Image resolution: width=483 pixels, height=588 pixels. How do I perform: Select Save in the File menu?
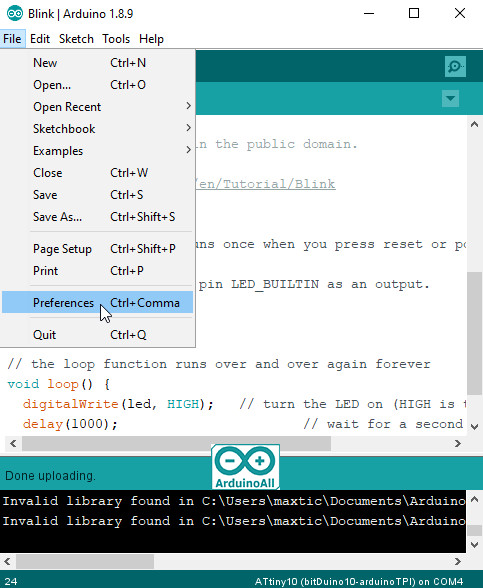click(98, 195)
